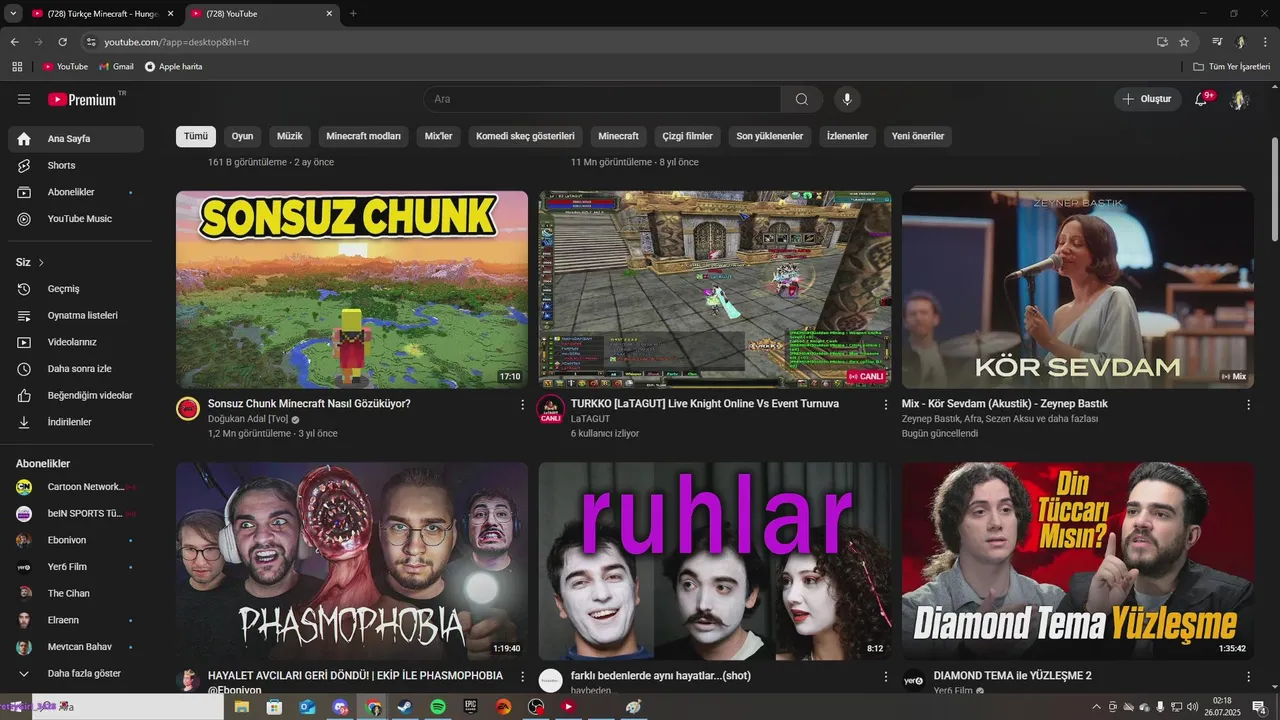The width and height of the screenshot is (1280, 720).
Task: Close the active YouTube tab
Action: pyautogui.click(x=329, y=14)
